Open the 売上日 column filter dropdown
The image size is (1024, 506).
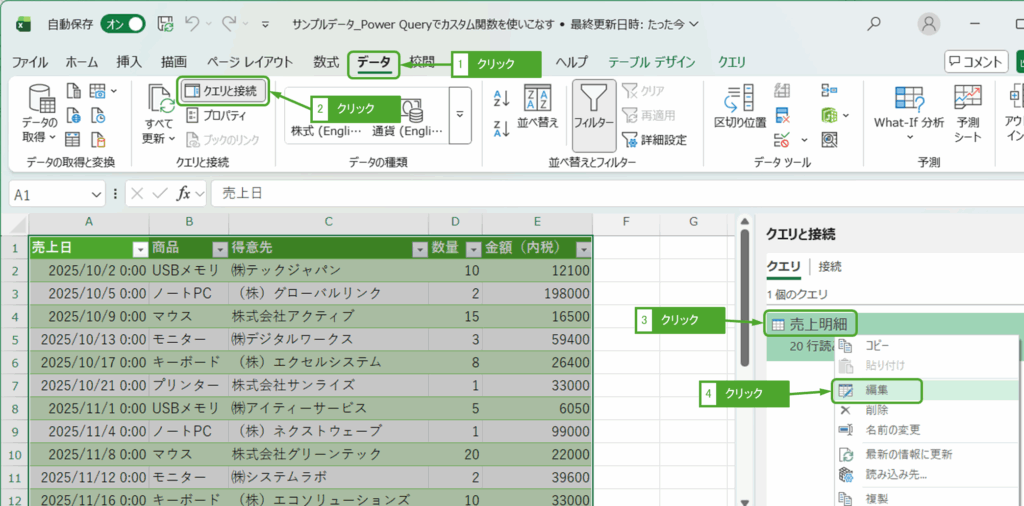(140, 249)
